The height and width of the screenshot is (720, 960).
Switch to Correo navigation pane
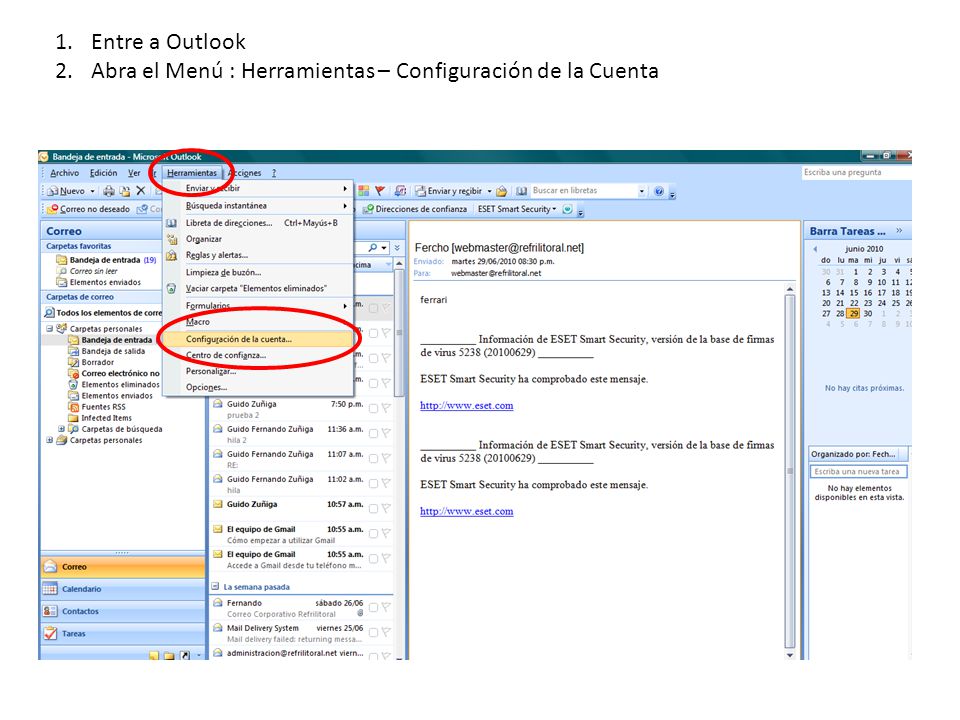click(123, 567)
